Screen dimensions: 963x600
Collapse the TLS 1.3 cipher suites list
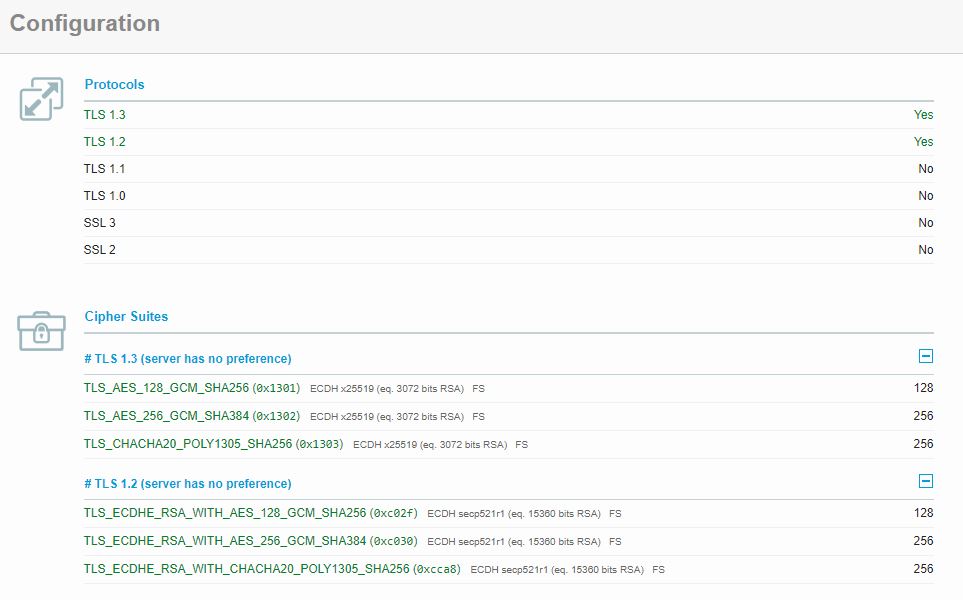[926, 356]
